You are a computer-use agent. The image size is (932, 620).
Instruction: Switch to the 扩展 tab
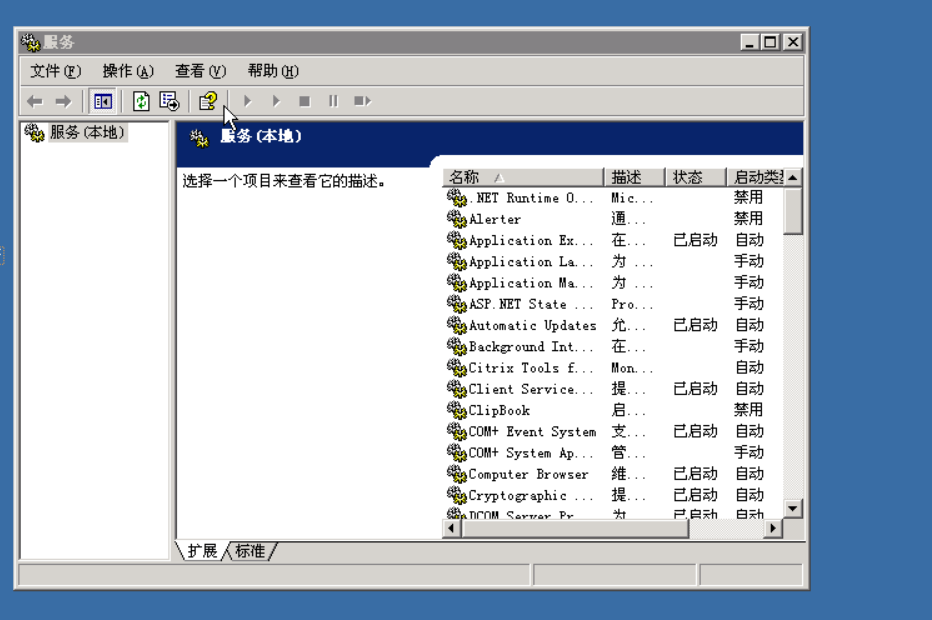coord(202,551)
